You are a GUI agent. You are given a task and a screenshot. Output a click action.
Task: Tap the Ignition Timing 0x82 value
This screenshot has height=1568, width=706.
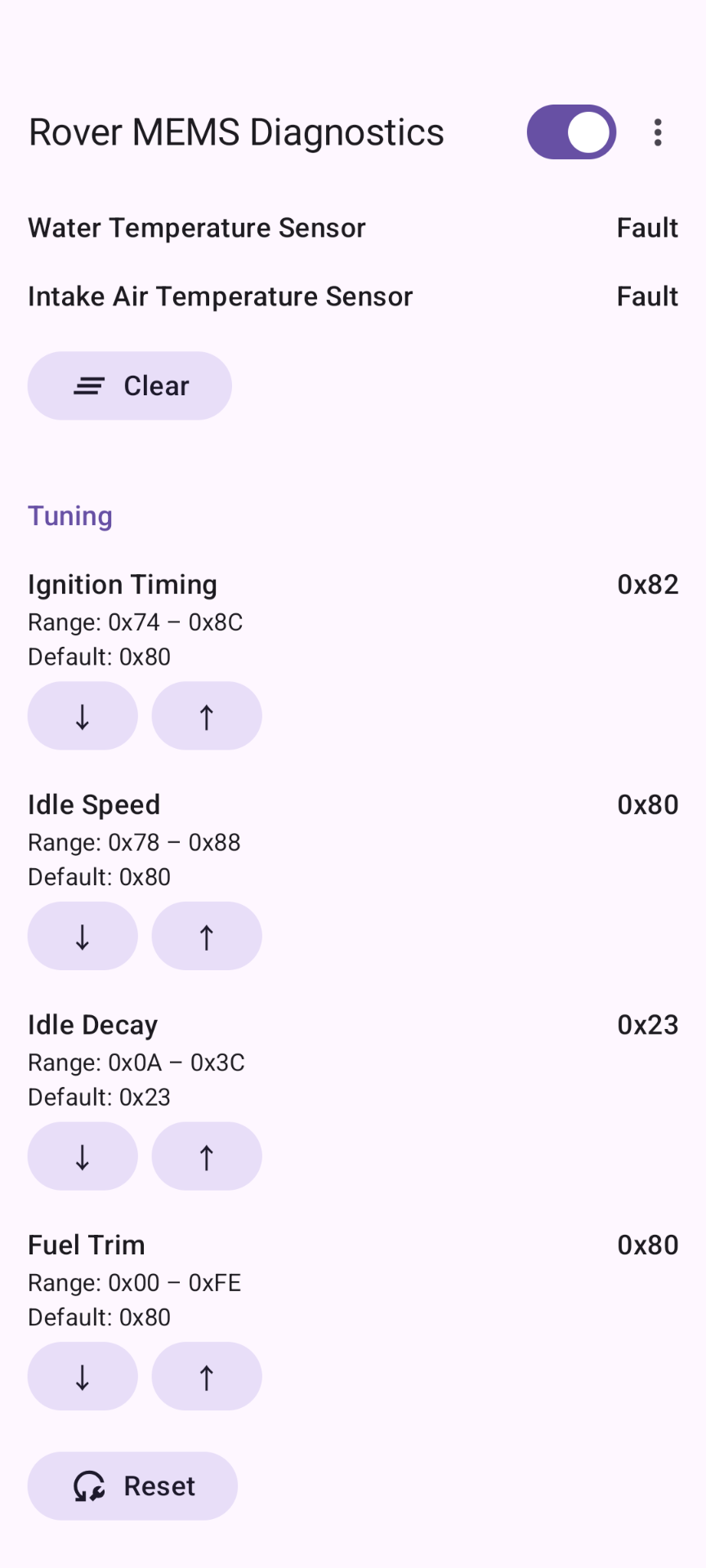(x=647, y=585)
